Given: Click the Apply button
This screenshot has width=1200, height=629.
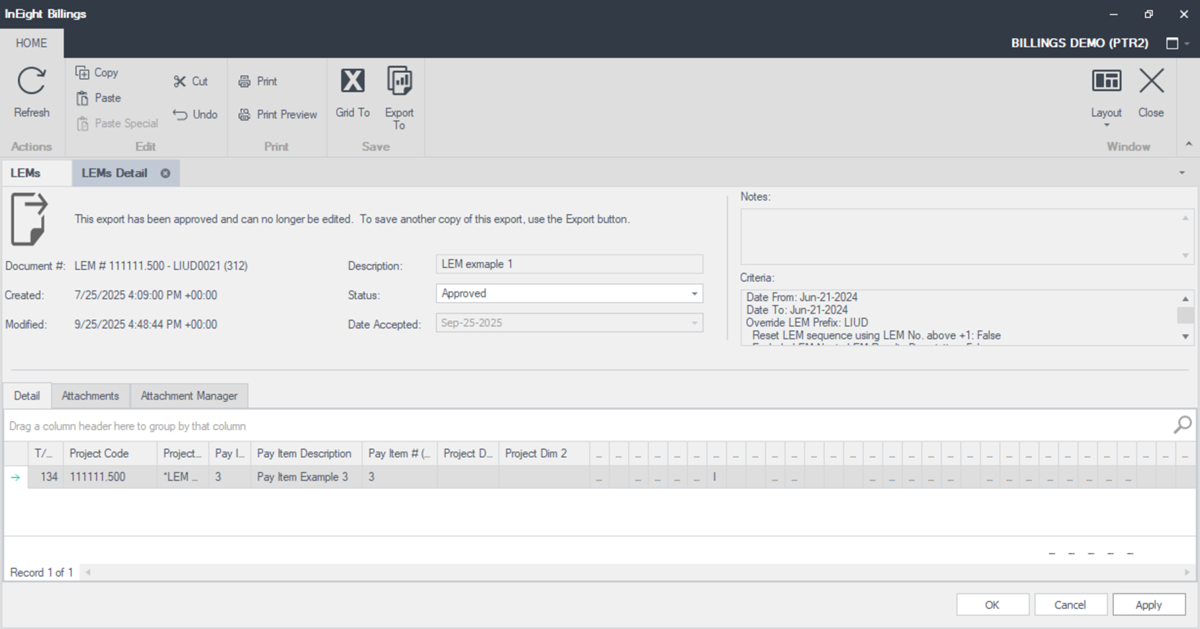Looking at the screenshot, I should coord(1149,604).
